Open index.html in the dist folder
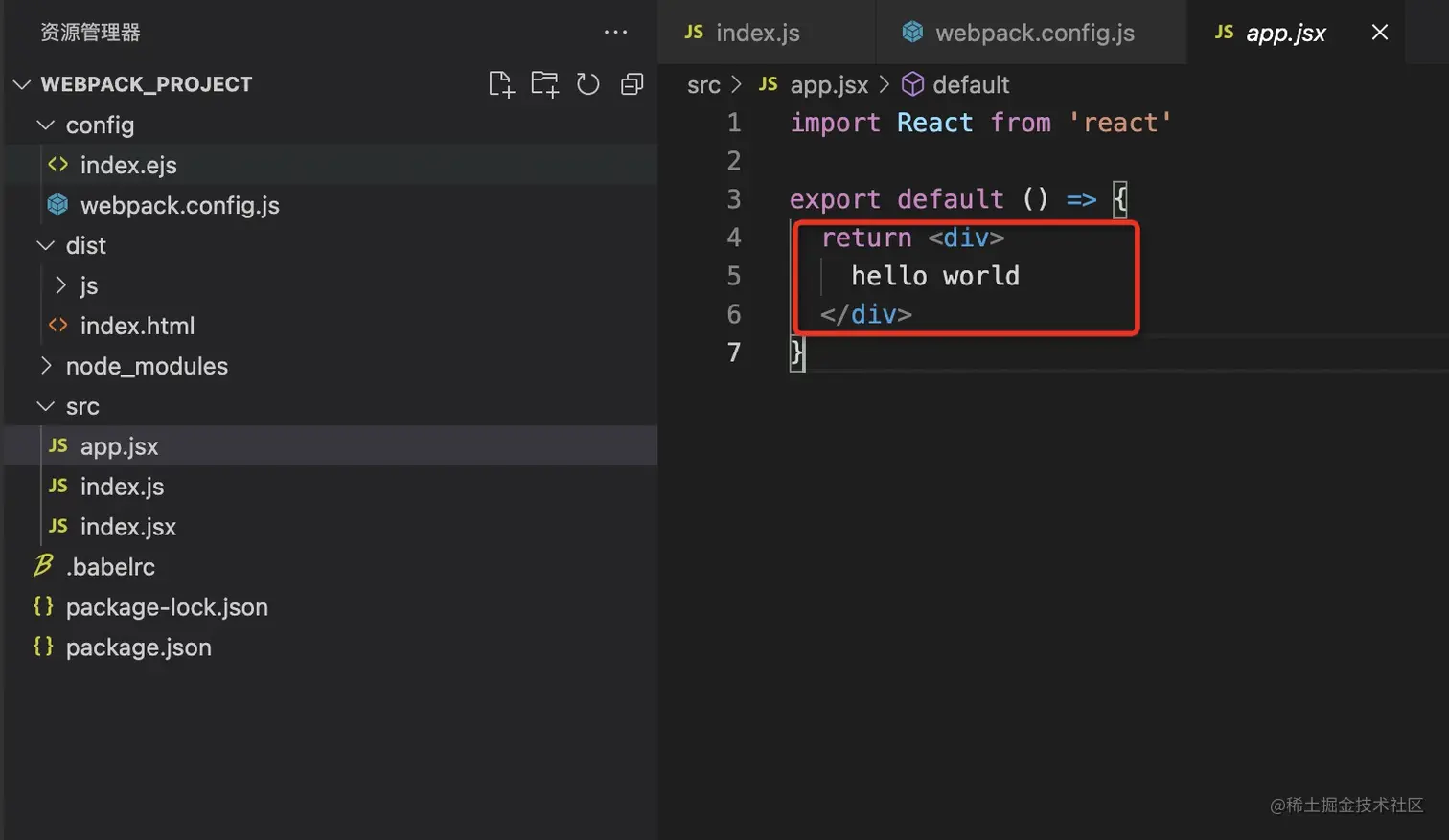 331,326
